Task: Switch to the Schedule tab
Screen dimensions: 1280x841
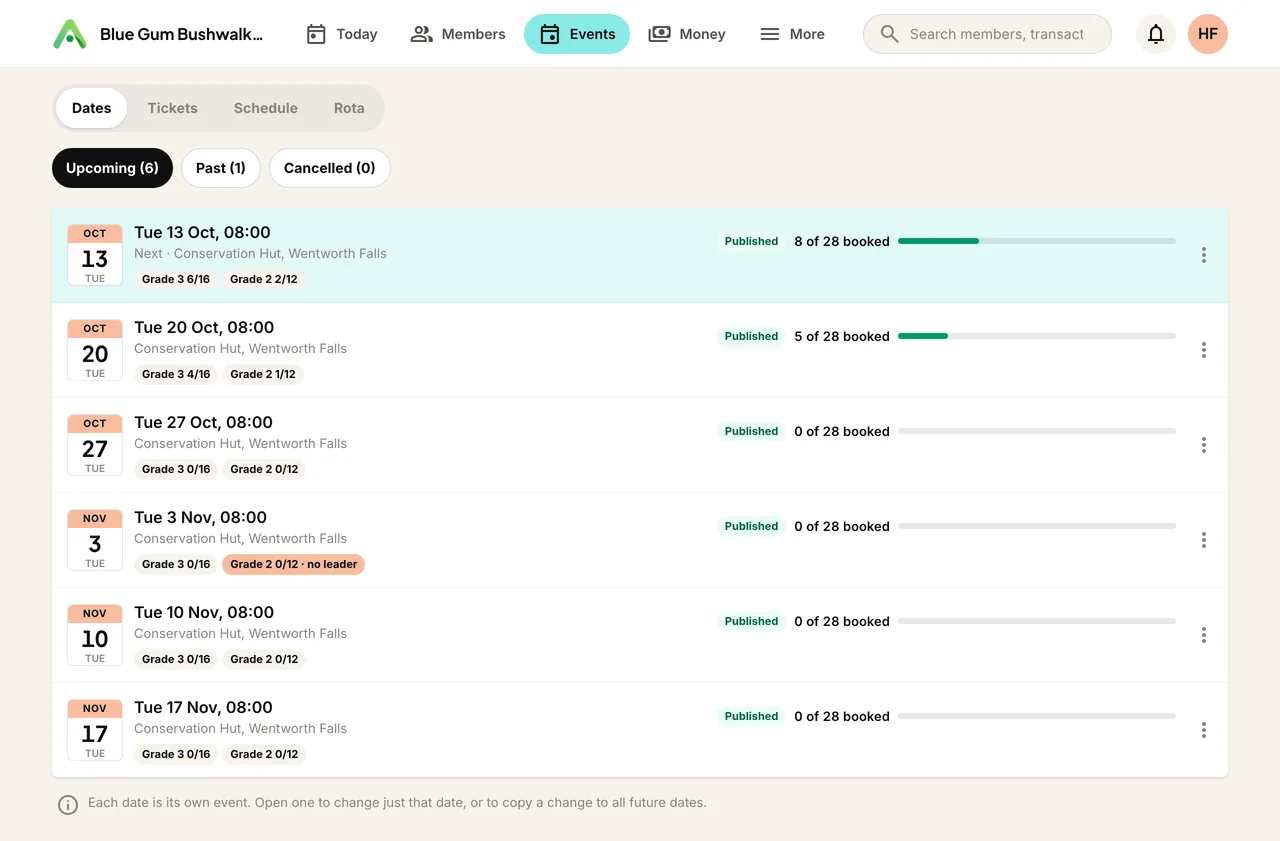Action: (266, 108)
